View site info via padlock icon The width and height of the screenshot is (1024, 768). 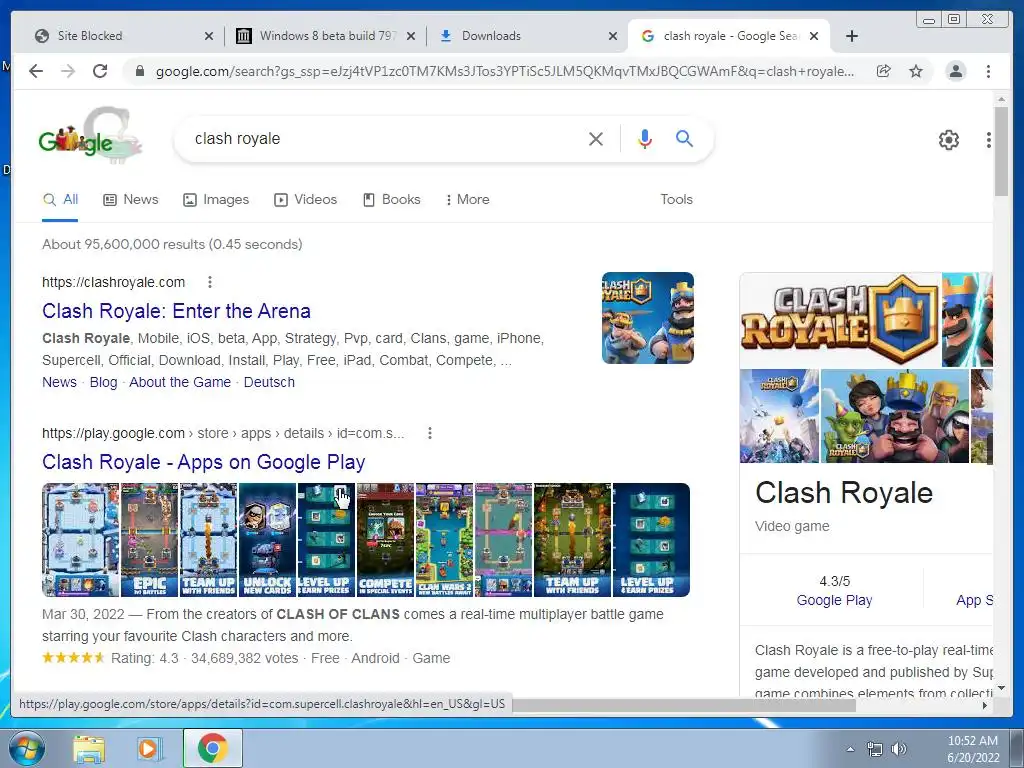click(139, 71)
